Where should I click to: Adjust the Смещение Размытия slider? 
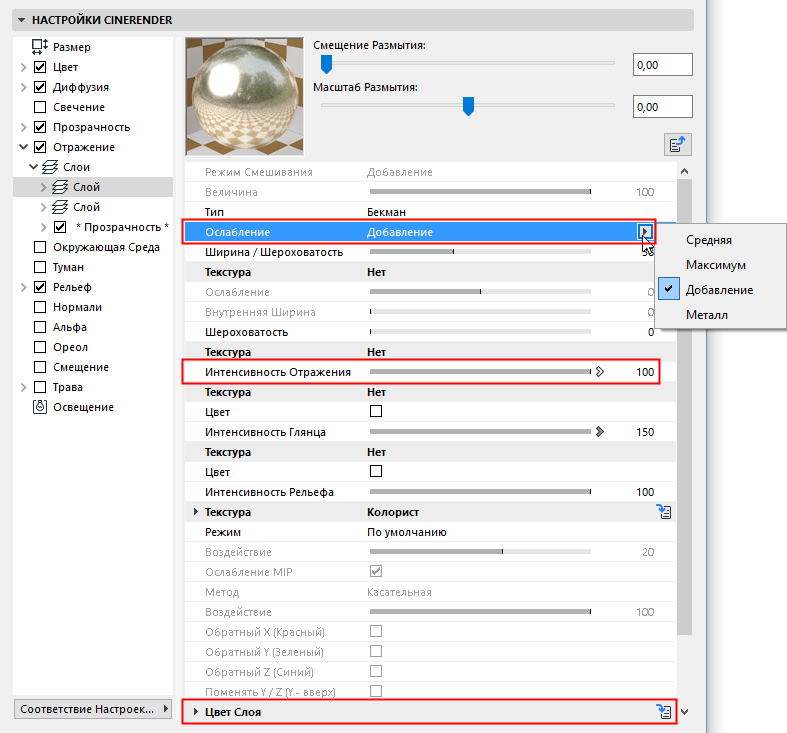point(326,64)
